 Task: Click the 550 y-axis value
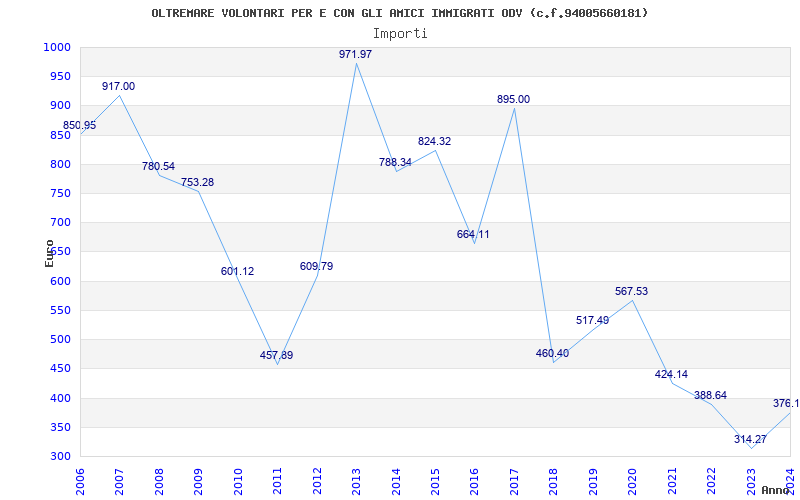click(60, 310)
